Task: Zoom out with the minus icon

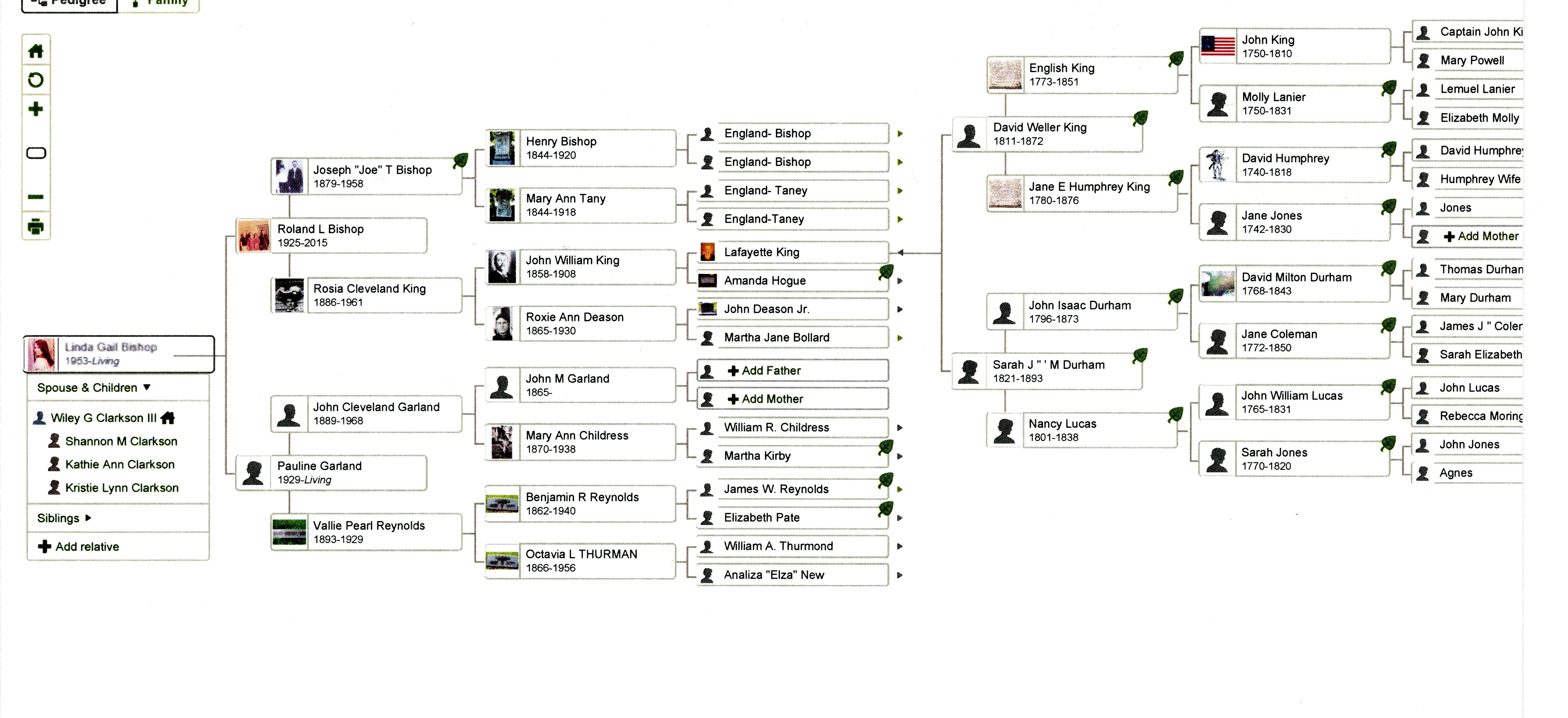Action: point(36,197)
